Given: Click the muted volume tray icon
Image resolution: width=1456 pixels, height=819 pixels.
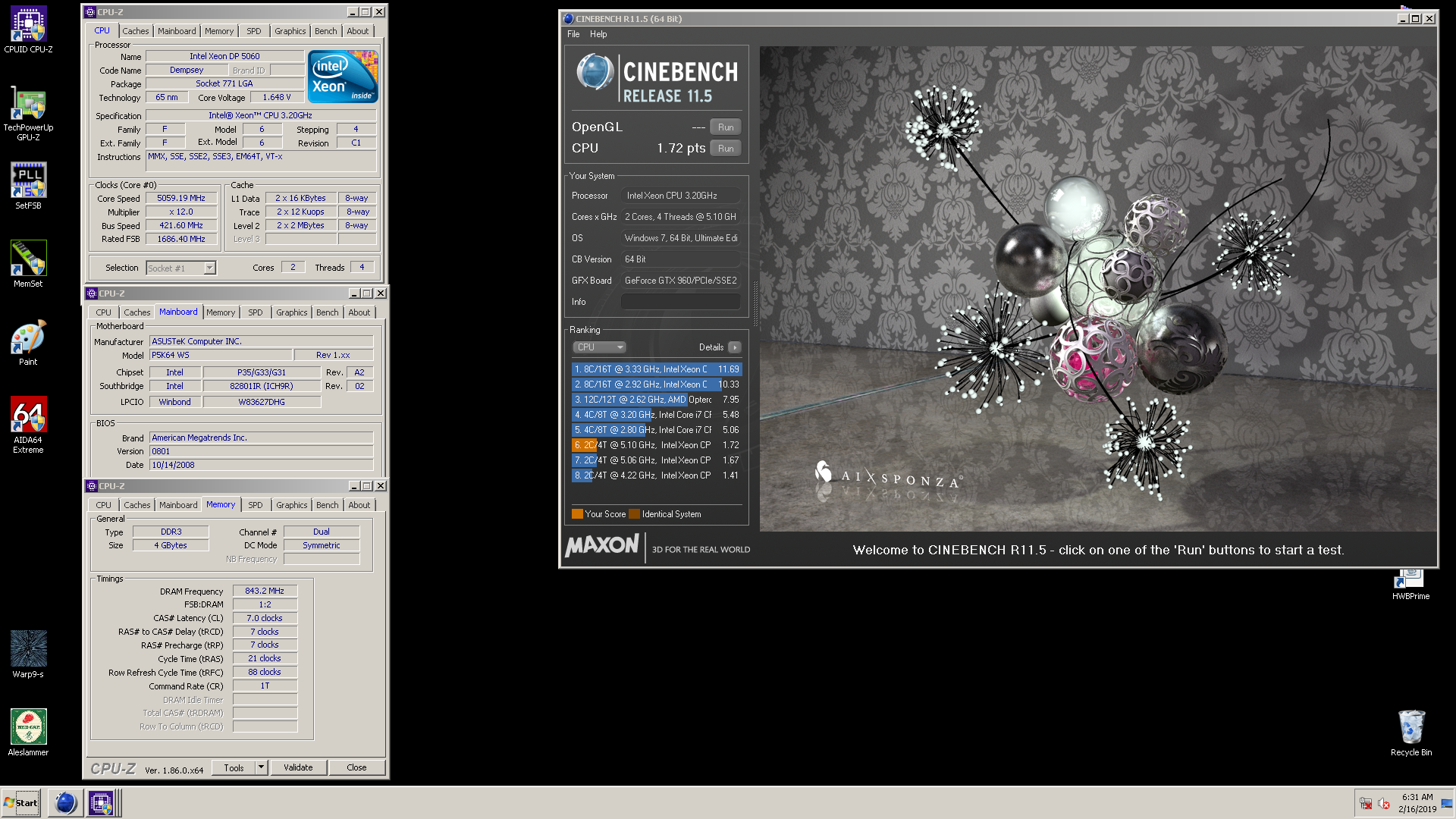Looking at the screenshot, I should 1384,803.
